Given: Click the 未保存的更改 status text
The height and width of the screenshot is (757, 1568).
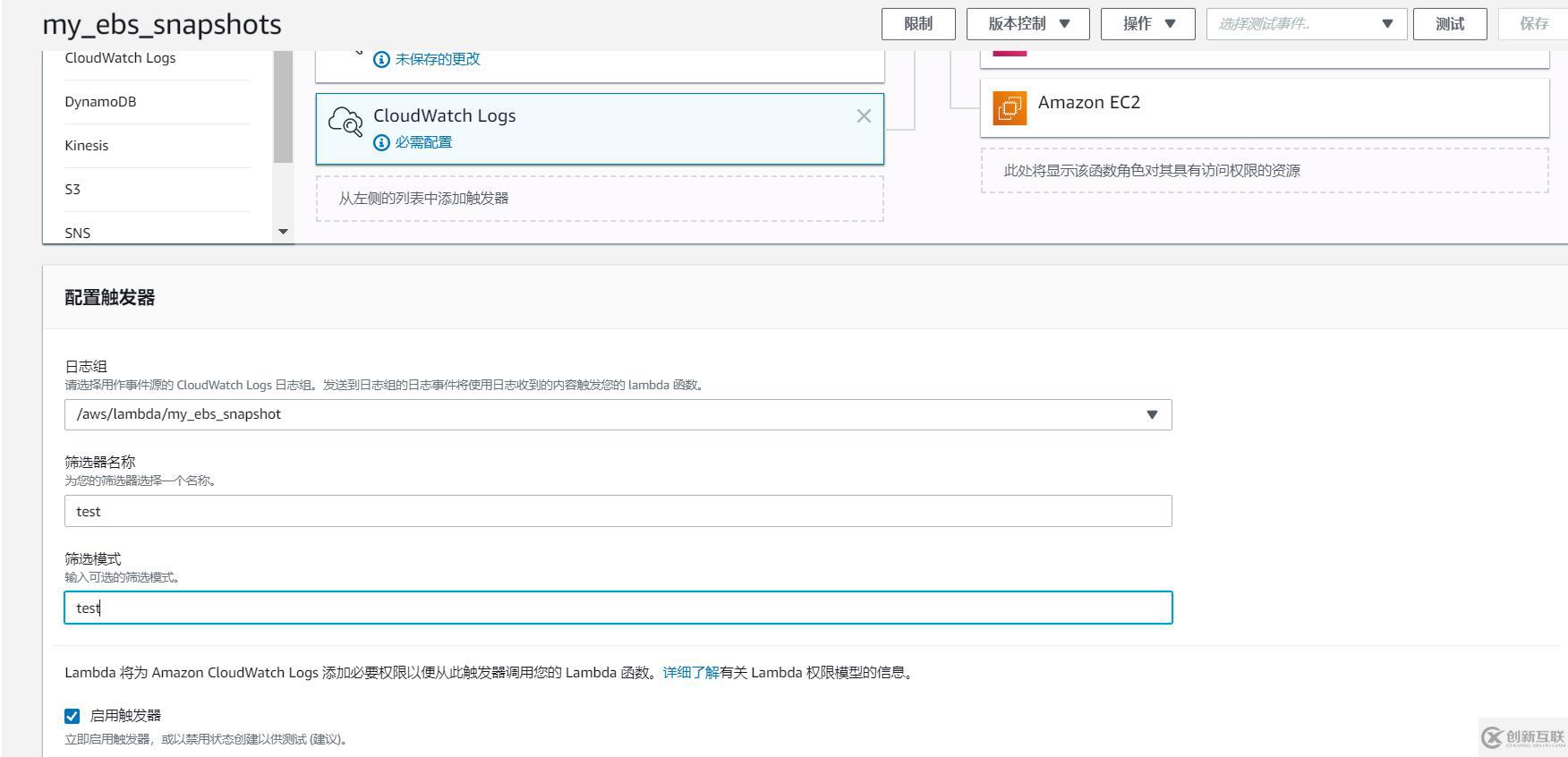Looking at the screenshot, I should coord(438,59).
